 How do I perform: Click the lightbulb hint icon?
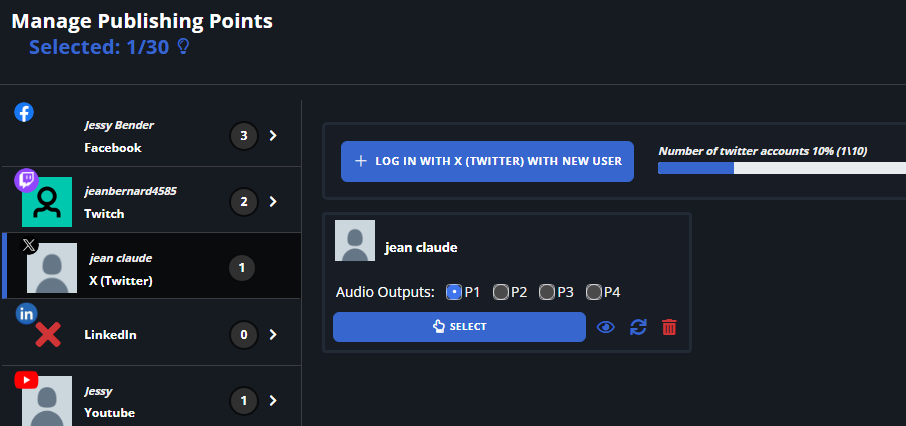click(x=183, y=47)
